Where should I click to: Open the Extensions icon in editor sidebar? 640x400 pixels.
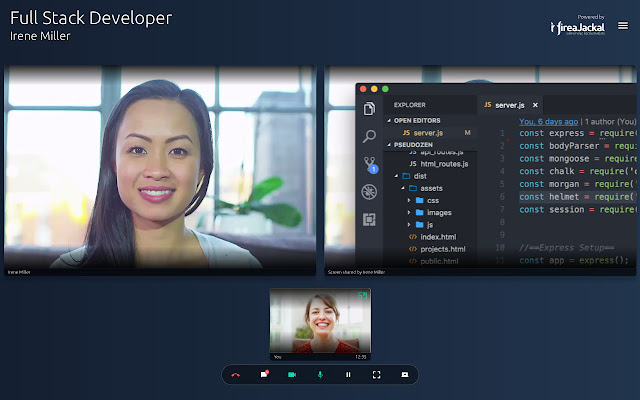pos(369,220)
